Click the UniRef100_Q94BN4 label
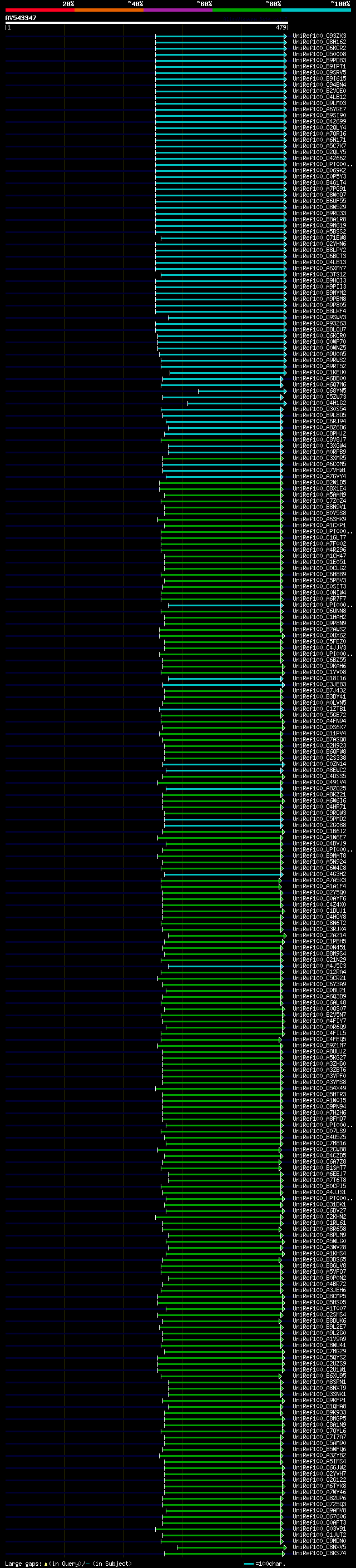Viewport: 356px width, 1568px height. click(319, 85)
